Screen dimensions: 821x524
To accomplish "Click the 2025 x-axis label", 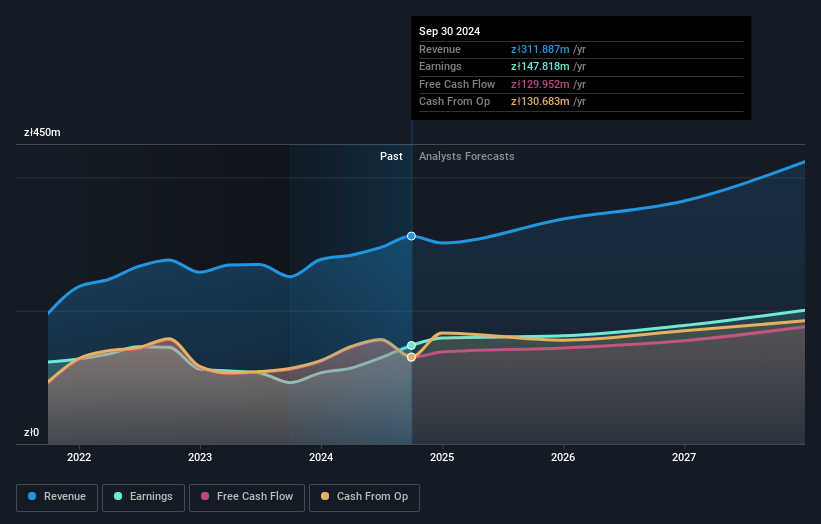I will (x=442, y=458).
